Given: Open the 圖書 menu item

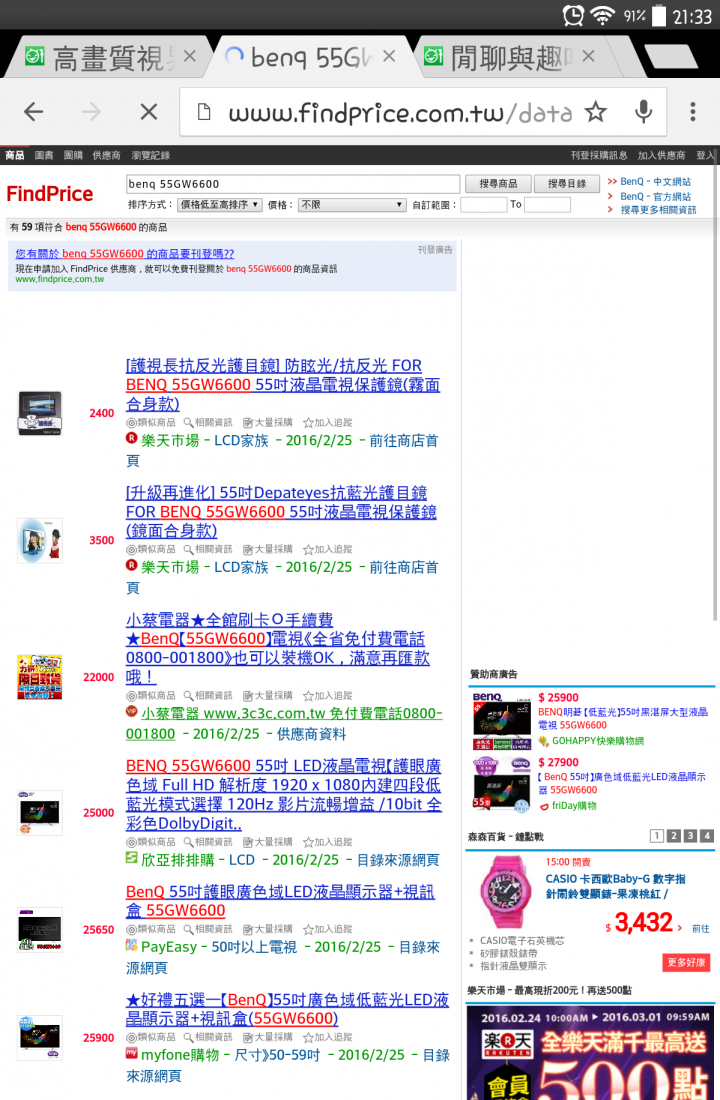Looking at the screenshot, I should coord(44,155).
